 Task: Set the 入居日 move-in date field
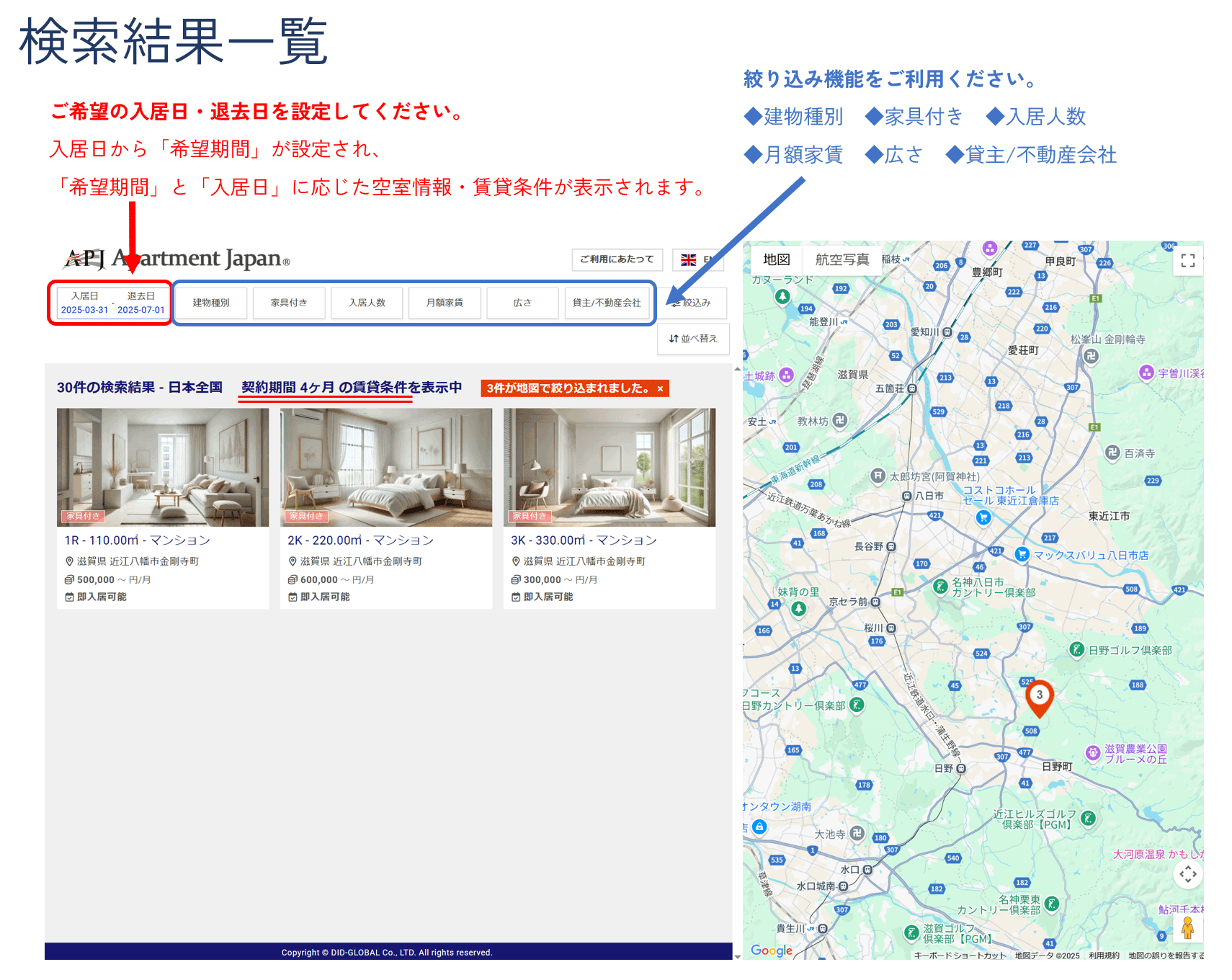click(x=84, y=303)
